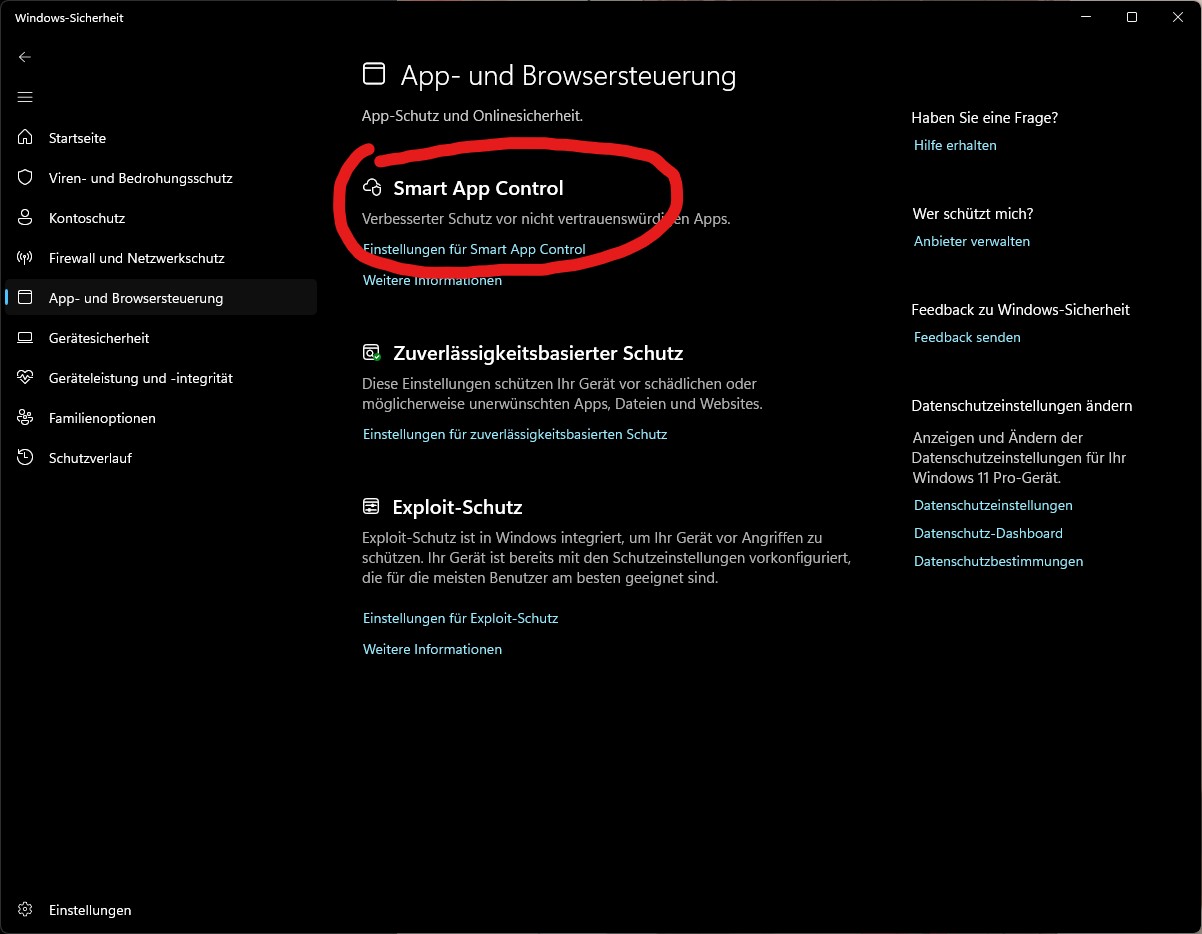Open Einstellungen für Exploit-Schutz
This screenshot has height=934, width=1202.
[460, 618]
